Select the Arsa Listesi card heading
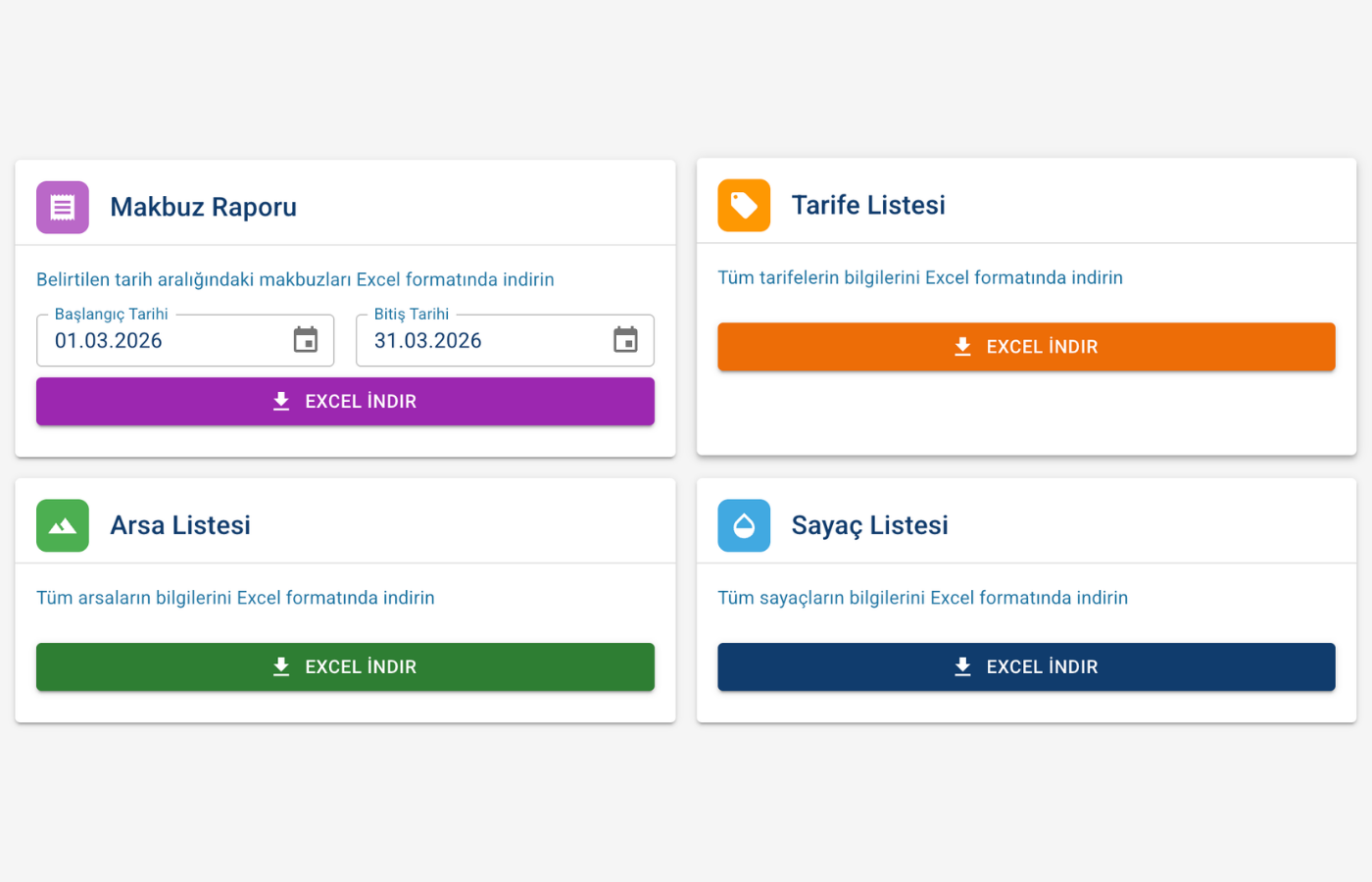Screen dimensions: 1372x882 pos(180,525)
